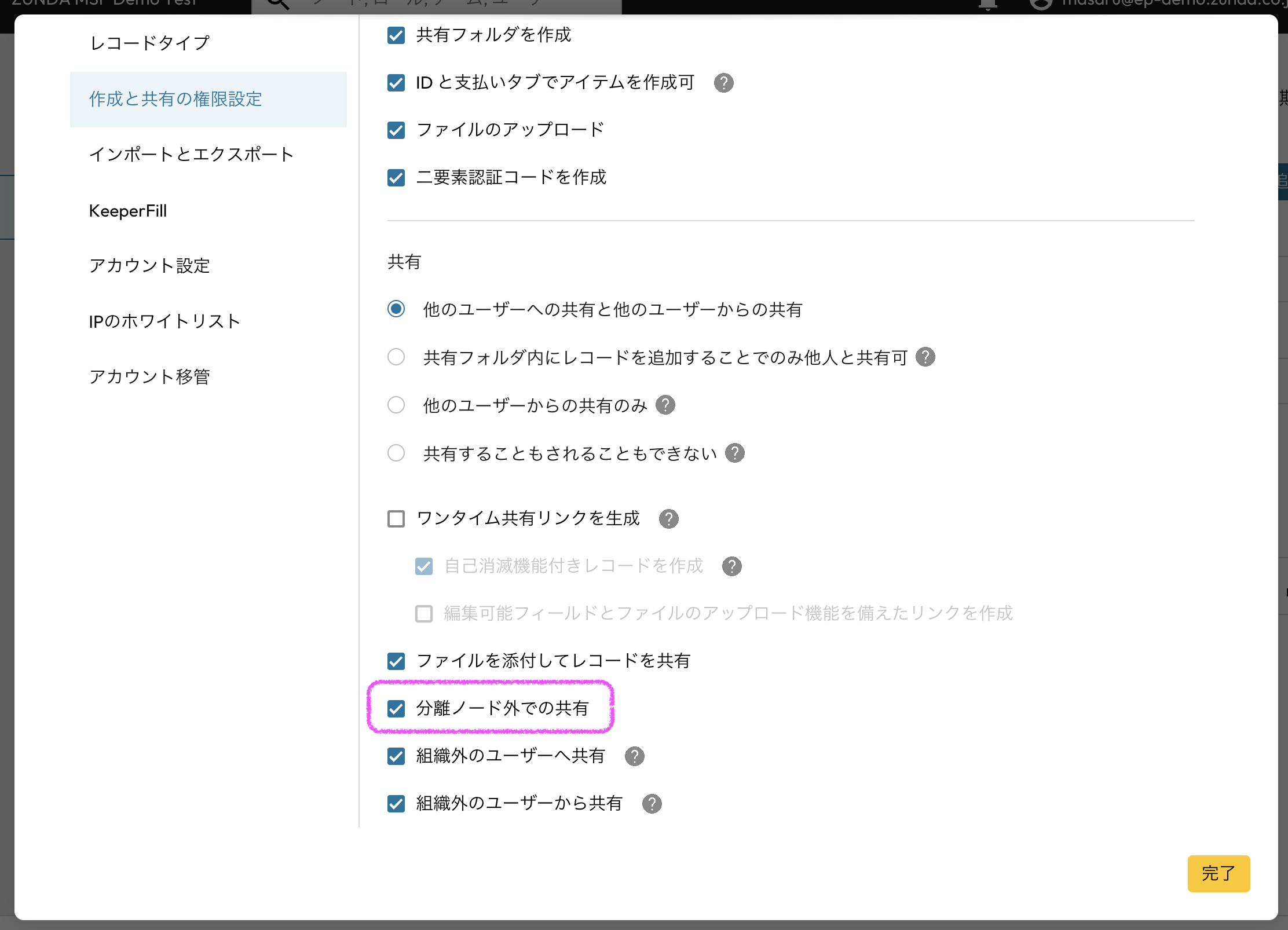Open KeeperFill settings section
Screen dimensions: 1288x930
128,211
